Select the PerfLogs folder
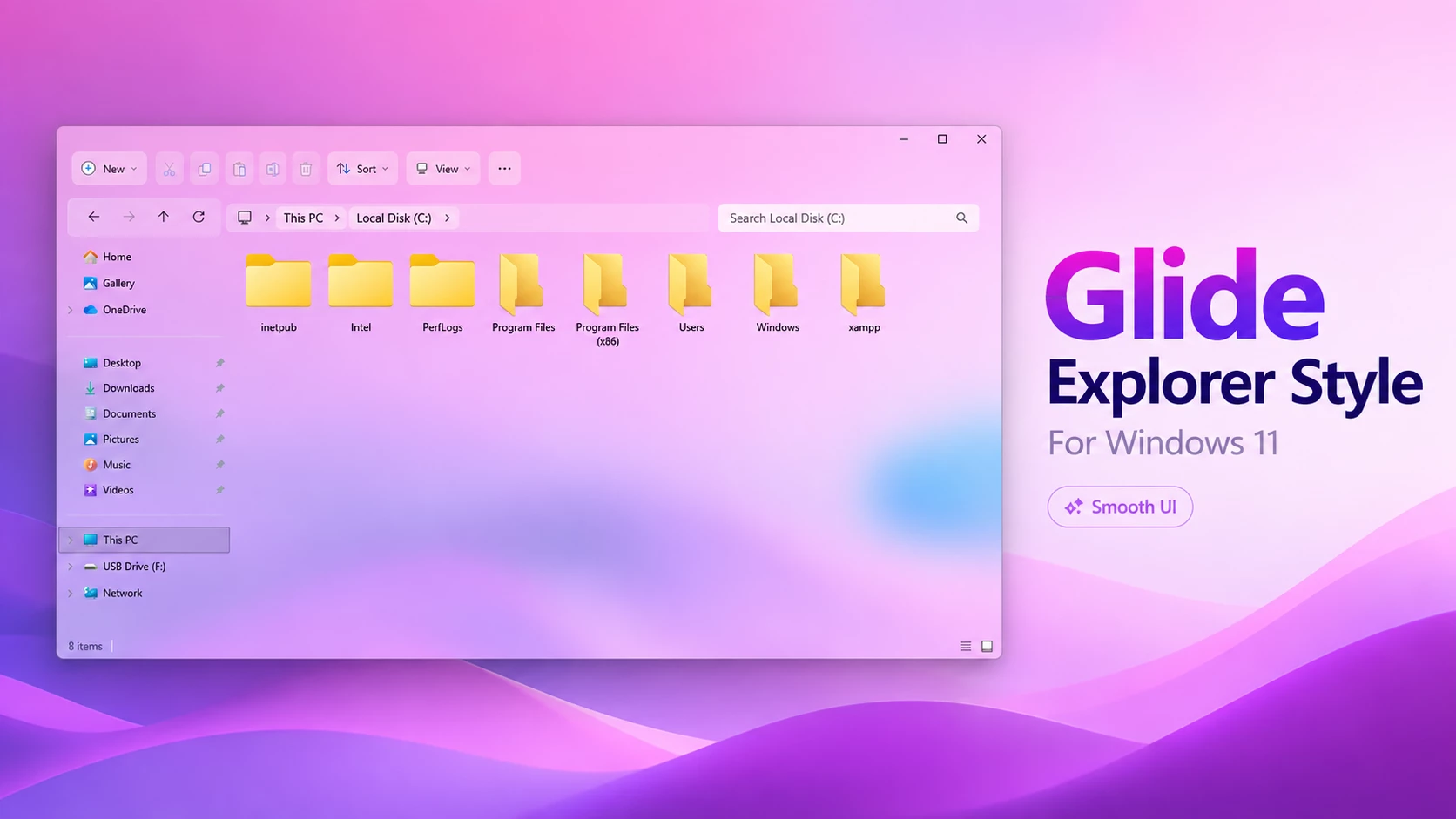 pos(442,292)
